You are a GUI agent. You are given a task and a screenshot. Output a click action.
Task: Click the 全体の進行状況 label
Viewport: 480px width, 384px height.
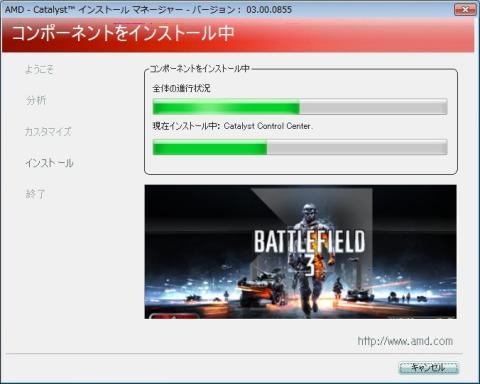(182, 88)
